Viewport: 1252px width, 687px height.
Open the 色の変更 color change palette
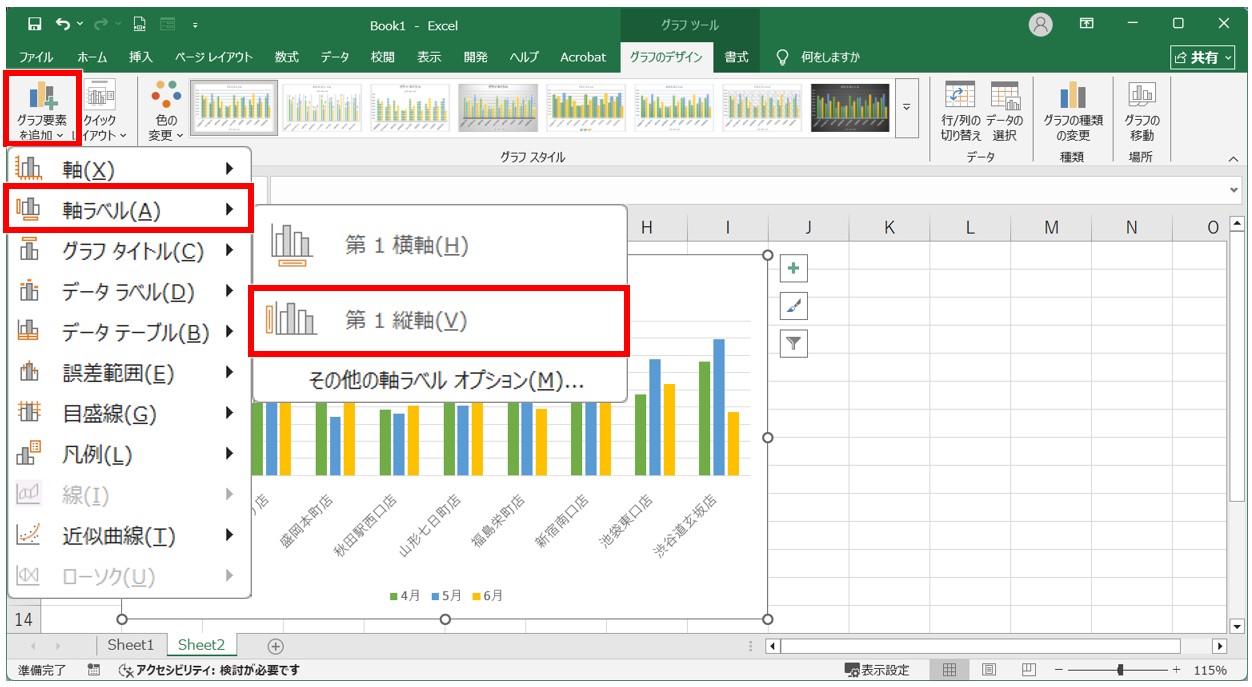(166, 110)
